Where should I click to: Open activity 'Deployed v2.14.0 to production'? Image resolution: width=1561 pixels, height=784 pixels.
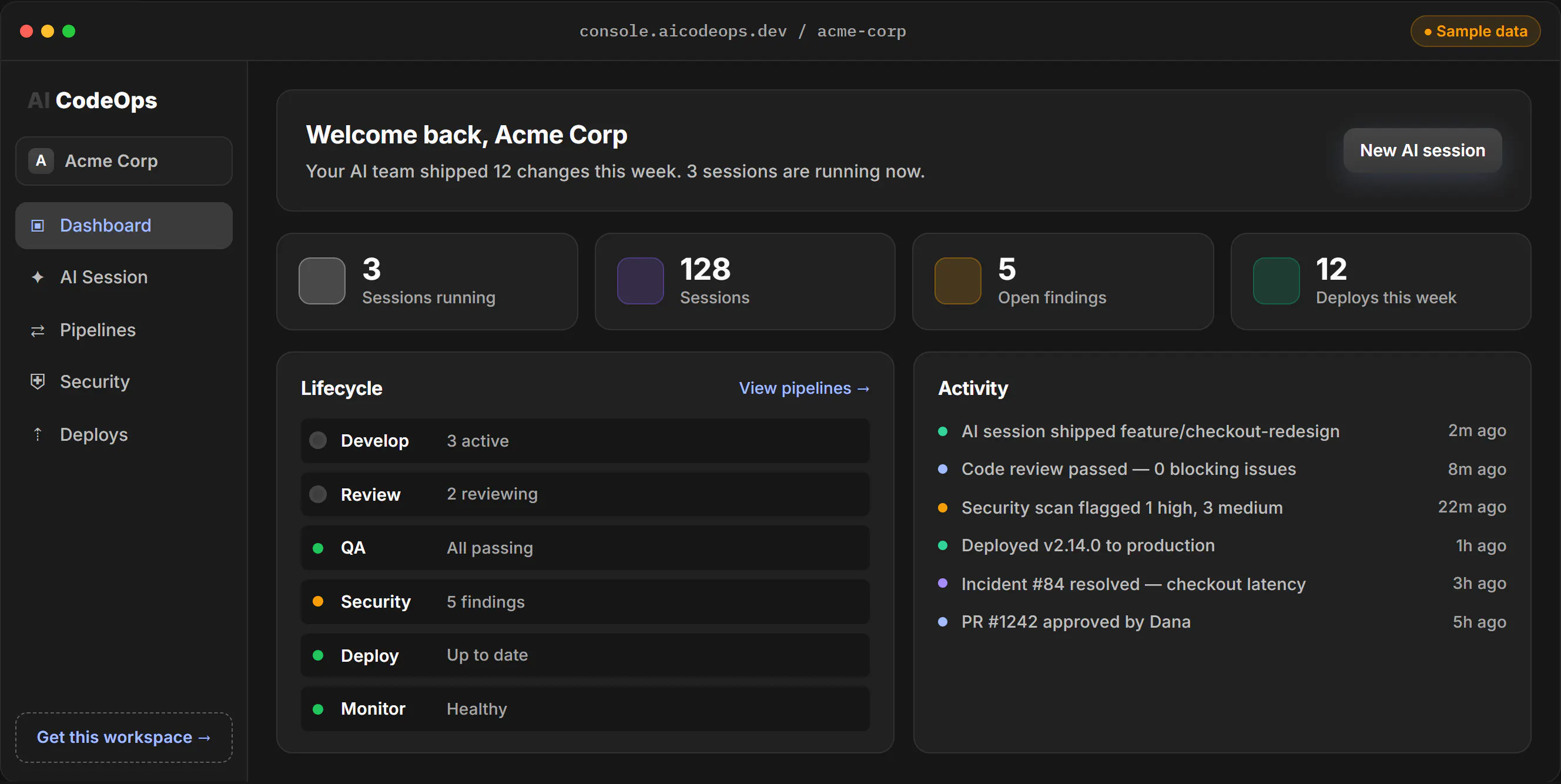(1222, 545)
